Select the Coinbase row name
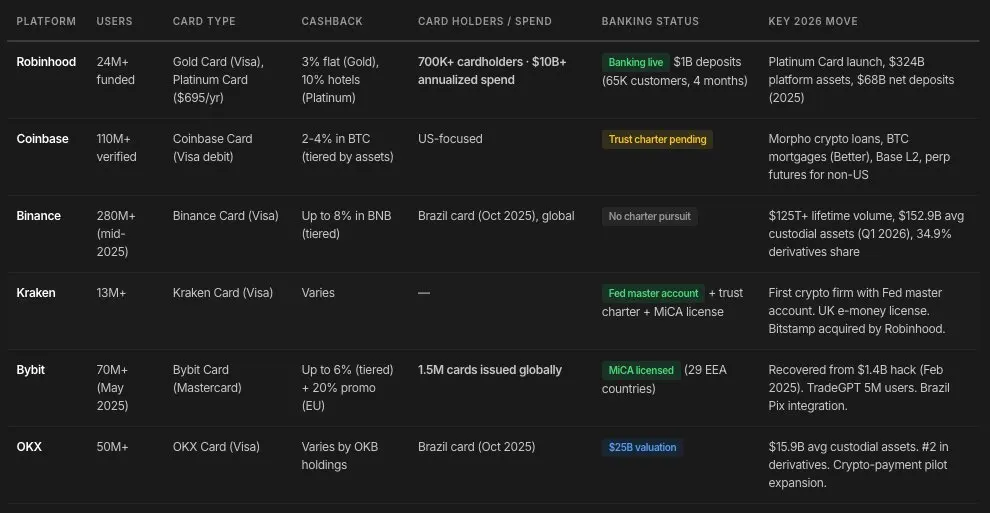This screenshot has width=990, height=513. tap(43, 139)
